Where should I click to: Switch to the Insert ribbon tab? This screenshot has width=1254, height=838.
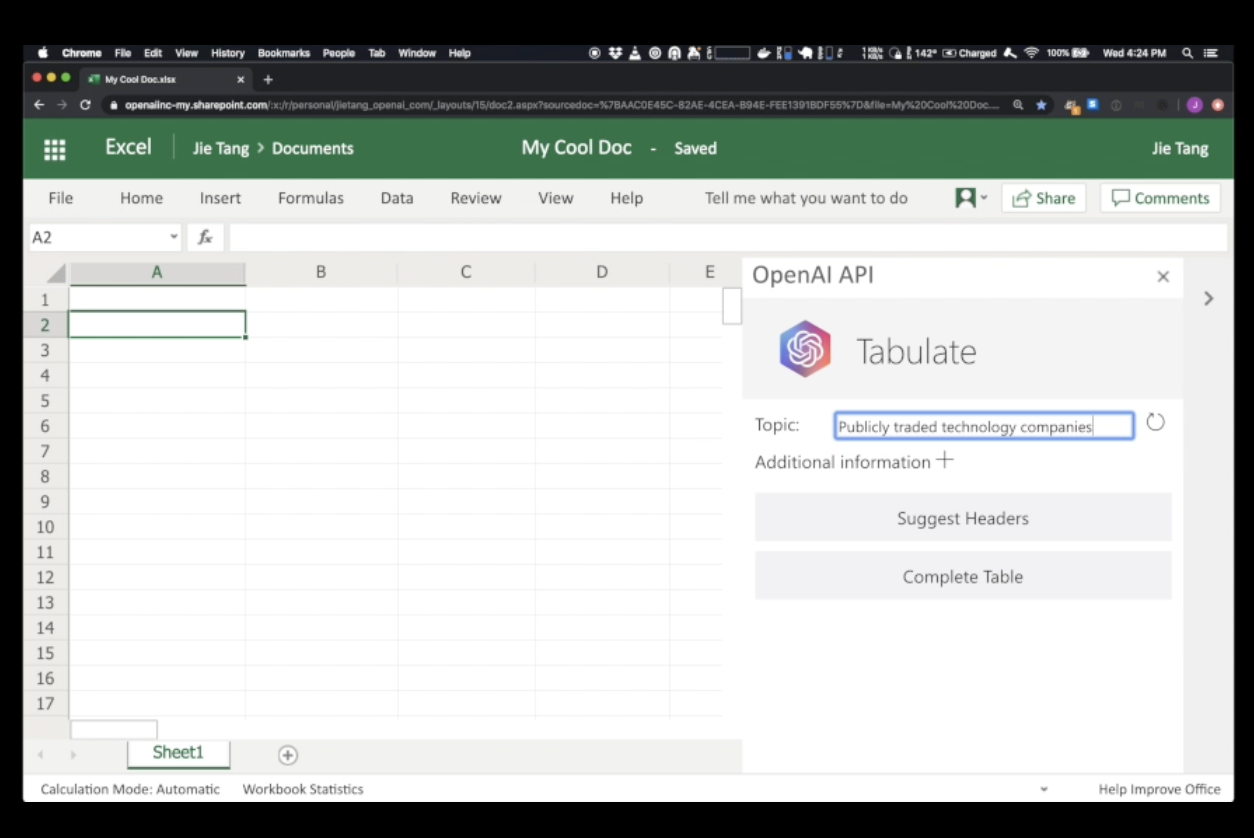(x=220, y=198)
